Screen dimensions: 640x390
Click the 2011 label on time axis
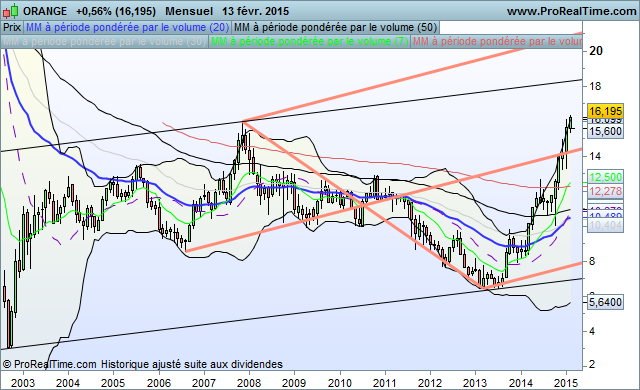coord(385,383)
